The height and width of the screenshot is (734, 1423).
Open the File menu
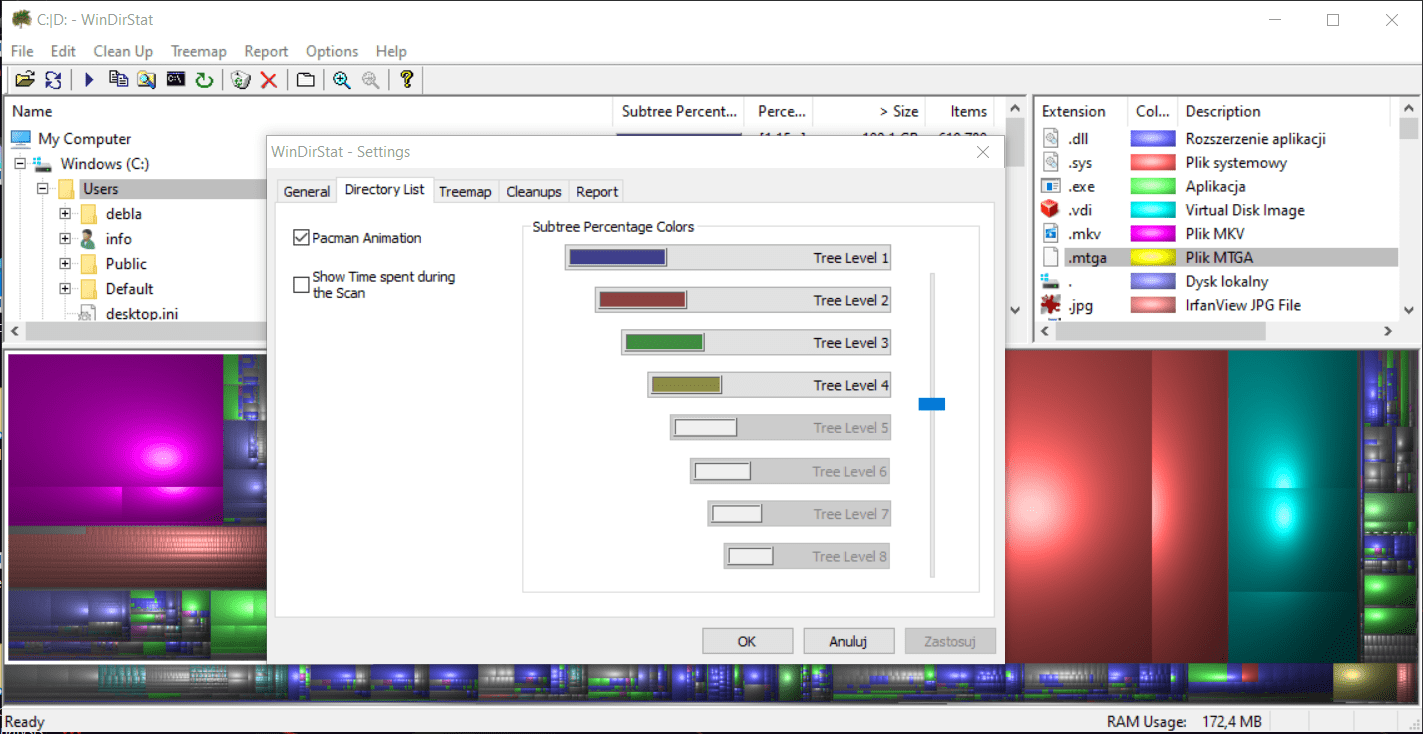[22, 51]
